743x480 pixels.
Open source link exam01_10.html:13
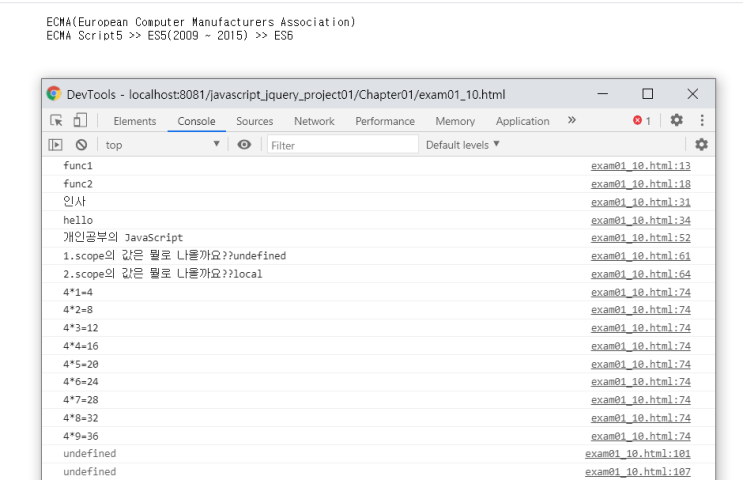[x=641, y=166]
